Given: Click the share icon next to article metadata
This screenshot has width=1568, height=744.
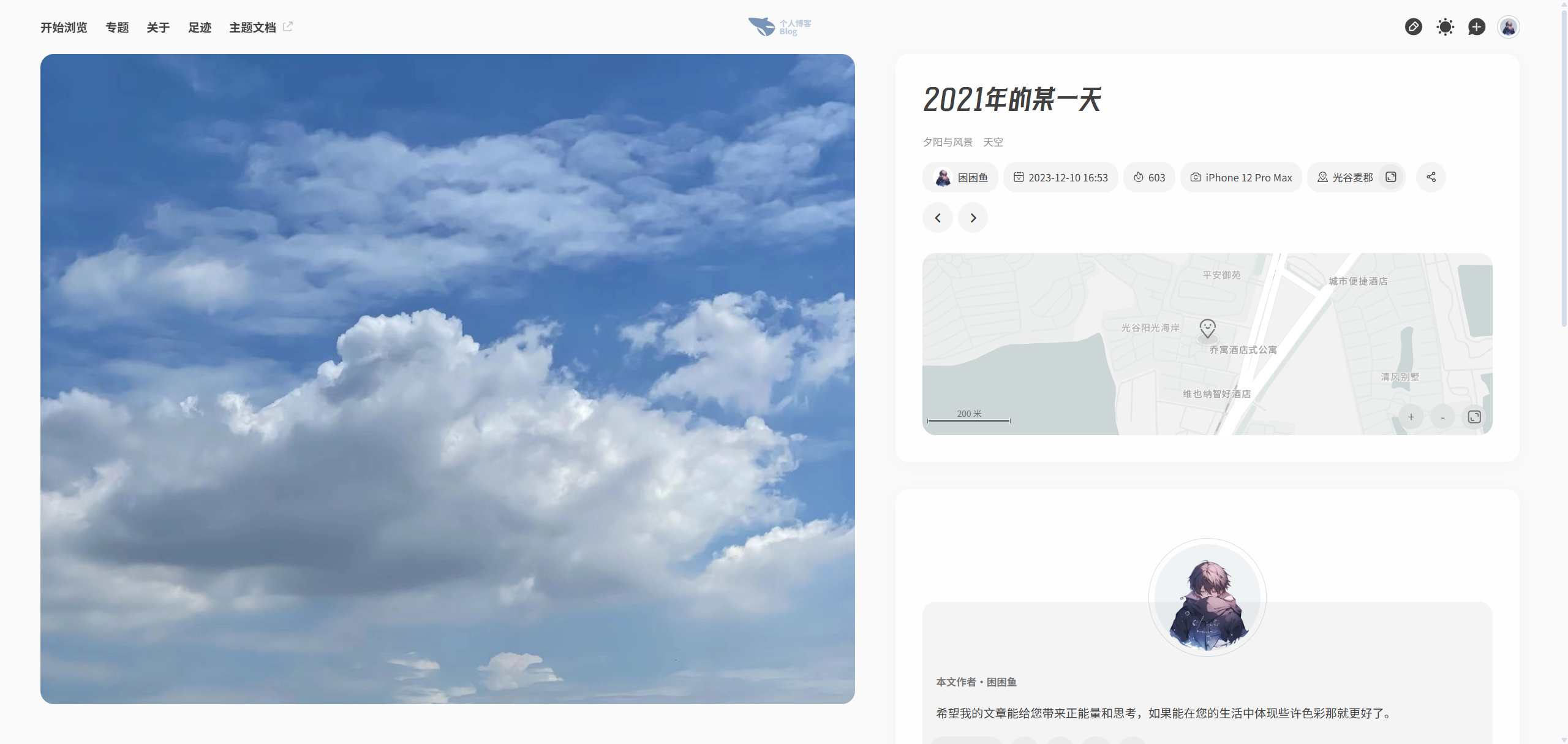Looking at the screenshot, I should (1431, 177).
